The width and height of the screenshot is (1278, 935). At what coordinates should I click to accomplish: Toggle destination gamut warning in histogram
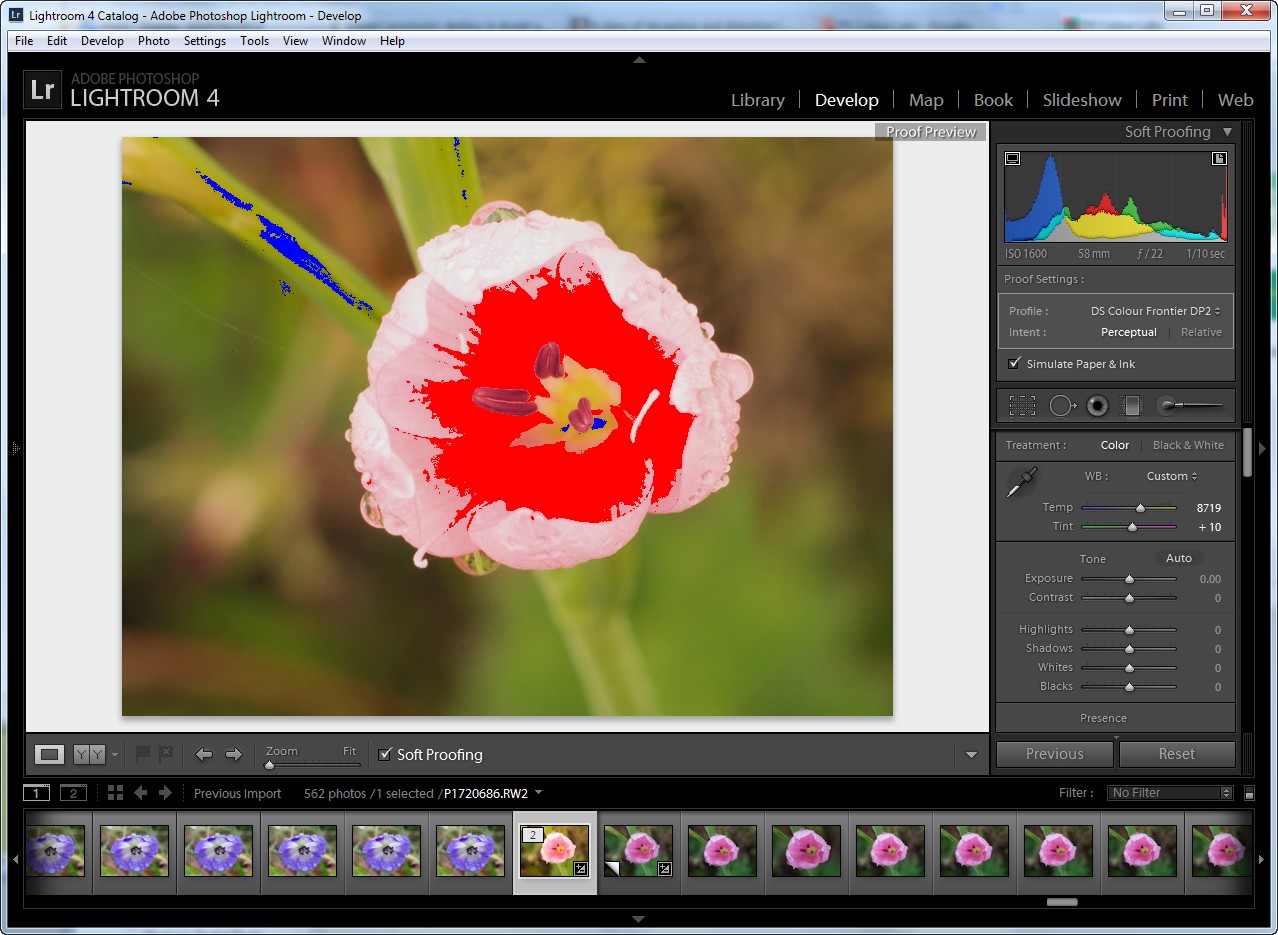(1219, 158)
